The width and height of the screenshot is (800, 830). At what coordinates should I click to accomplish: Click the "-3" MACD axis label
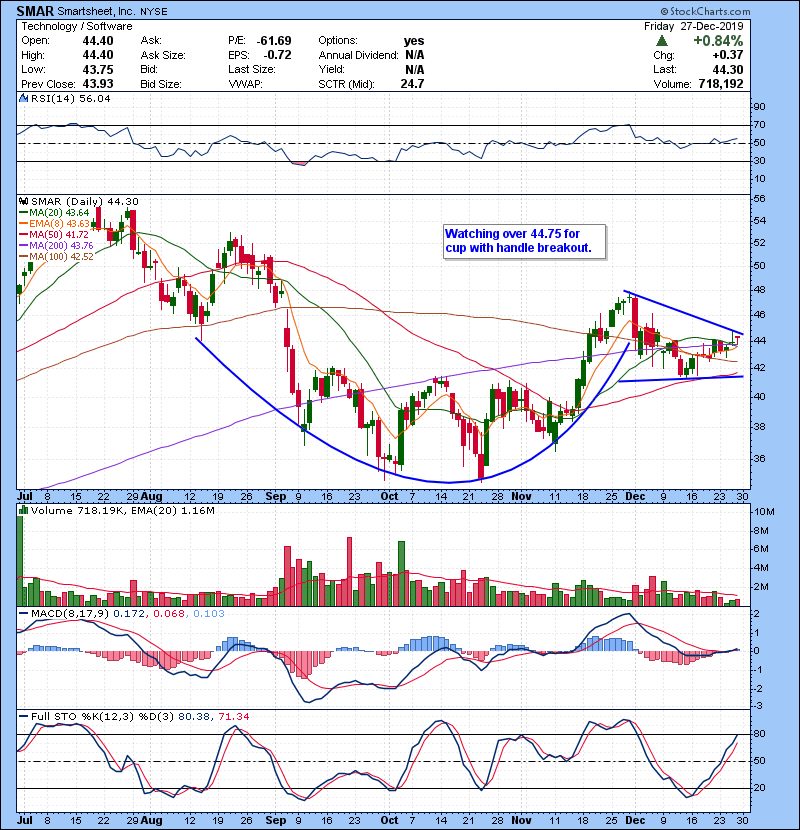click(758, 706)
